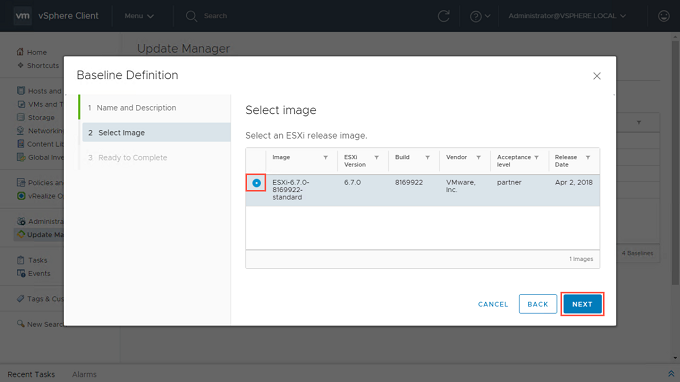Click the Global Inventory icon
This screenshot has width=680, height=382.
pos(21,157)
